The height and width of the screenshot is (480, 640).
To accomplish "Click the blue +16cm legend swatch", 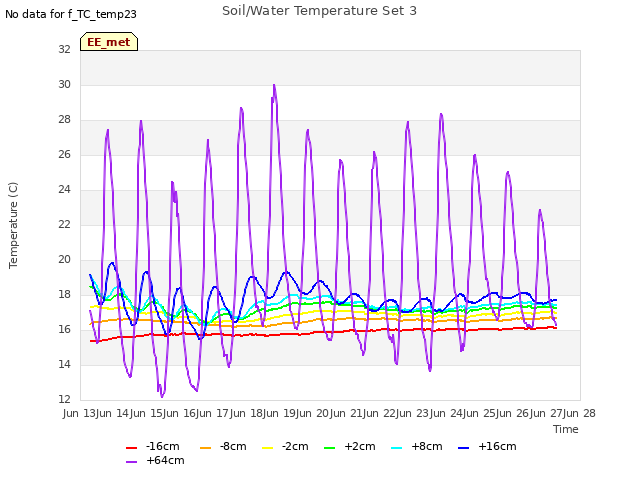I will point(463,448).
